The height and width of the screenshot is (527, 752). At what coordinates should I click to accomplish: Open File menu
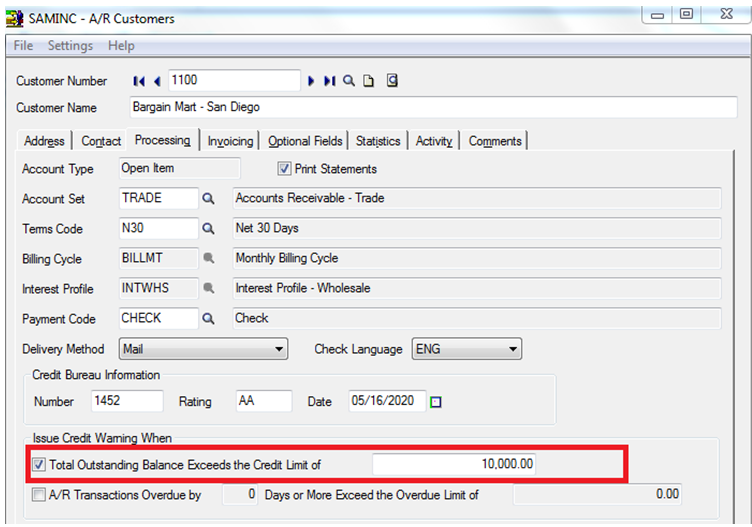tap(23, 46)
